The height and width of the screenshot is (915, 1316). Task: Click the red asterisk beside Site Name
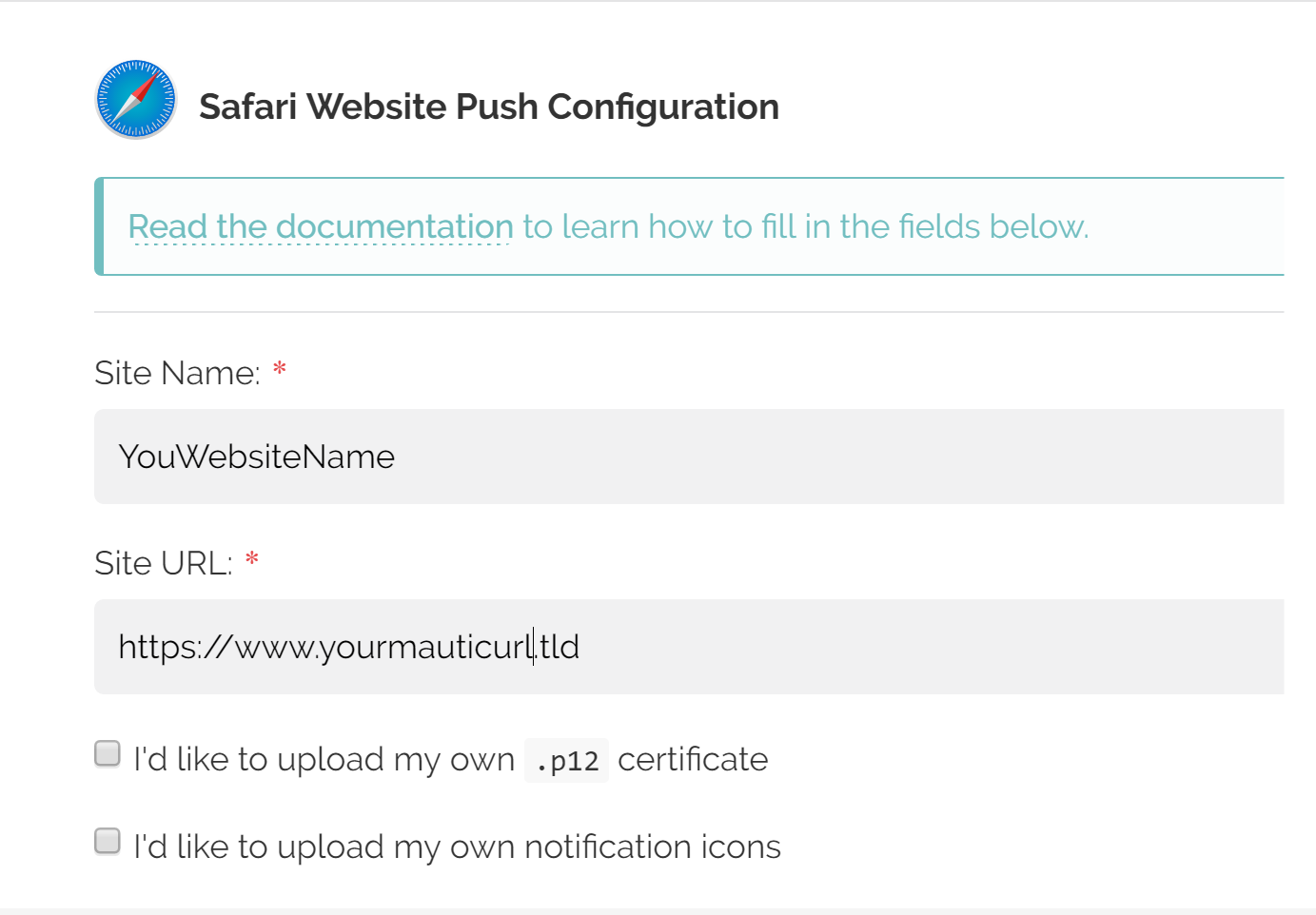pyautogui.click(x=280, y=369)
